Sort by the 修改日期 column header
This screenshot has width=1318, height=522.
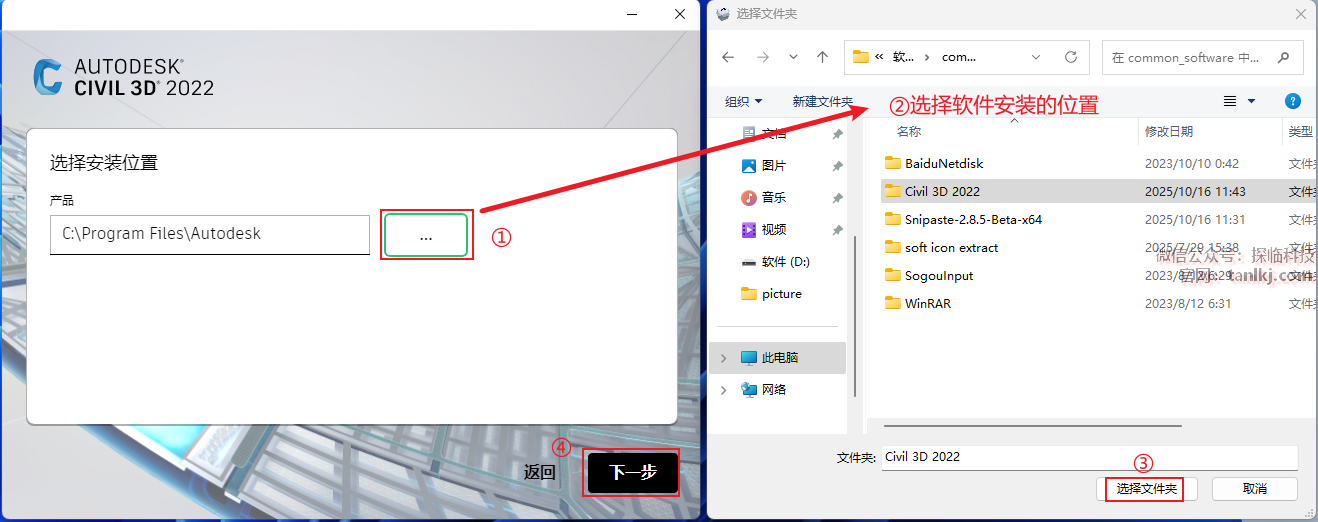(1169, 131)
